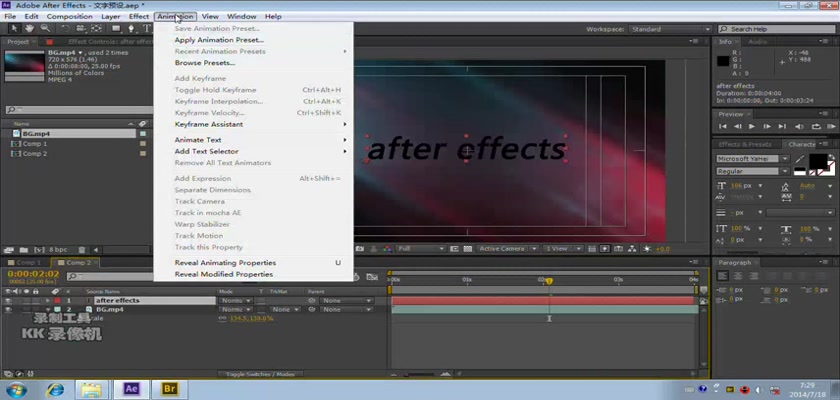
Task: Select Comp 1 in the Project panel
Action: (35, 144)
